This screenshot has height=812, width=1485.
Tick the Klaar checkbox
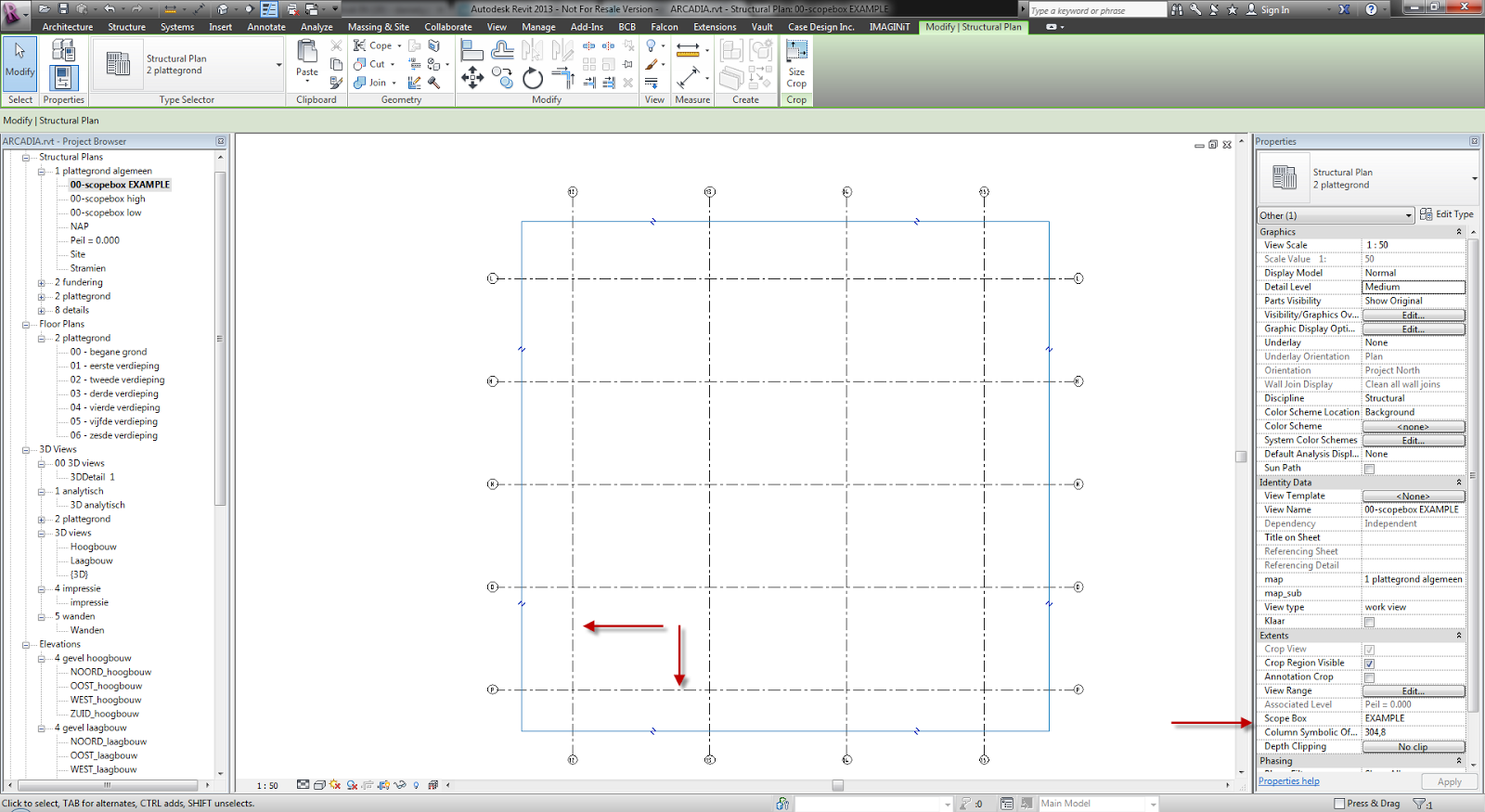pyautogui.click(x=1369, y=622)
